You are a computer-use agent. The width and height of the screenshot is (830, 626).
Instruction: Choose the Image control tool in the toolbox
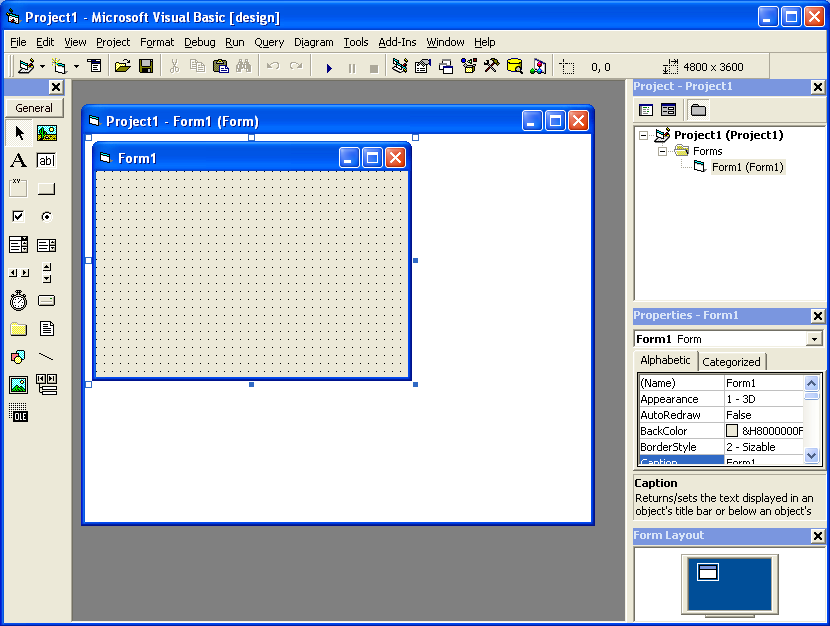point(19,385)
